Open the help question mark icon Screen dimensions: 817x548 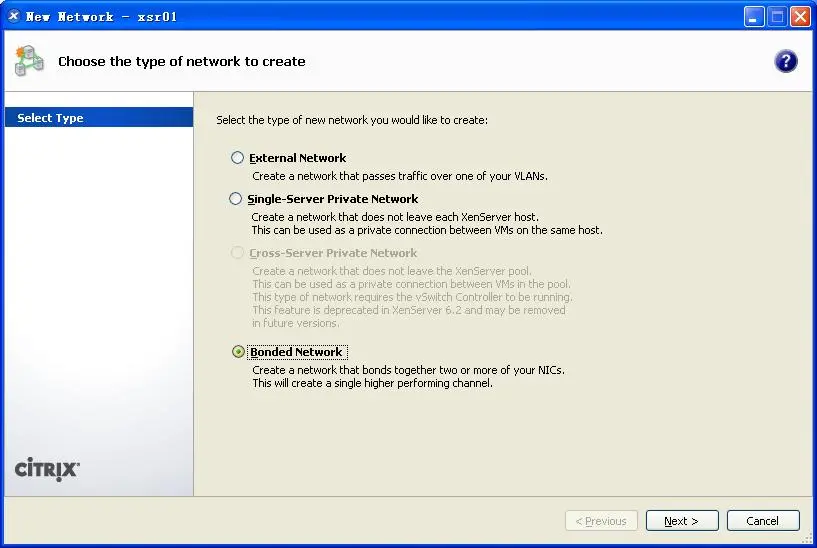point(785,61)
